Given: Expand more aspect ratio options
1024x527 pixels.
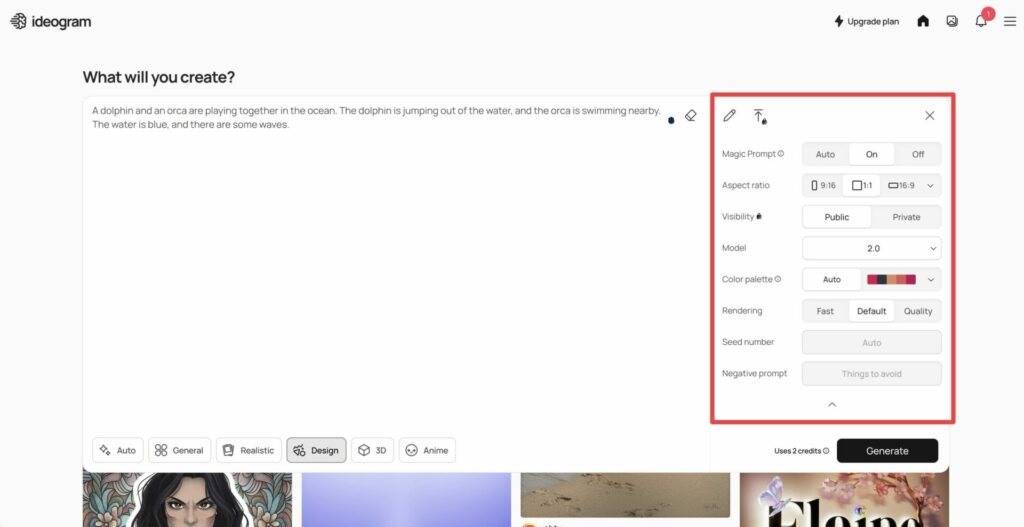Looking at the screenshot, I should [x=931, y=185].
